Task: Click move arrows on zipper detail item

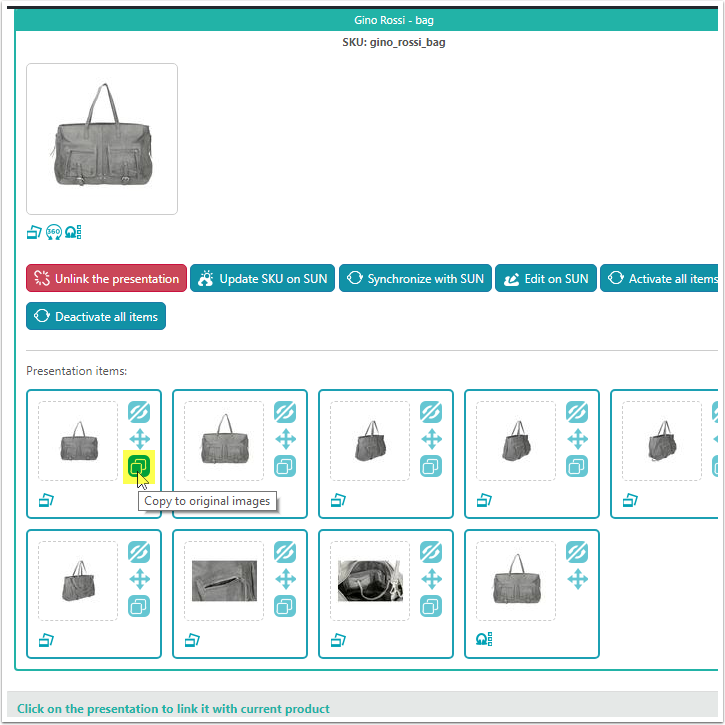Action: coord(285,579)
